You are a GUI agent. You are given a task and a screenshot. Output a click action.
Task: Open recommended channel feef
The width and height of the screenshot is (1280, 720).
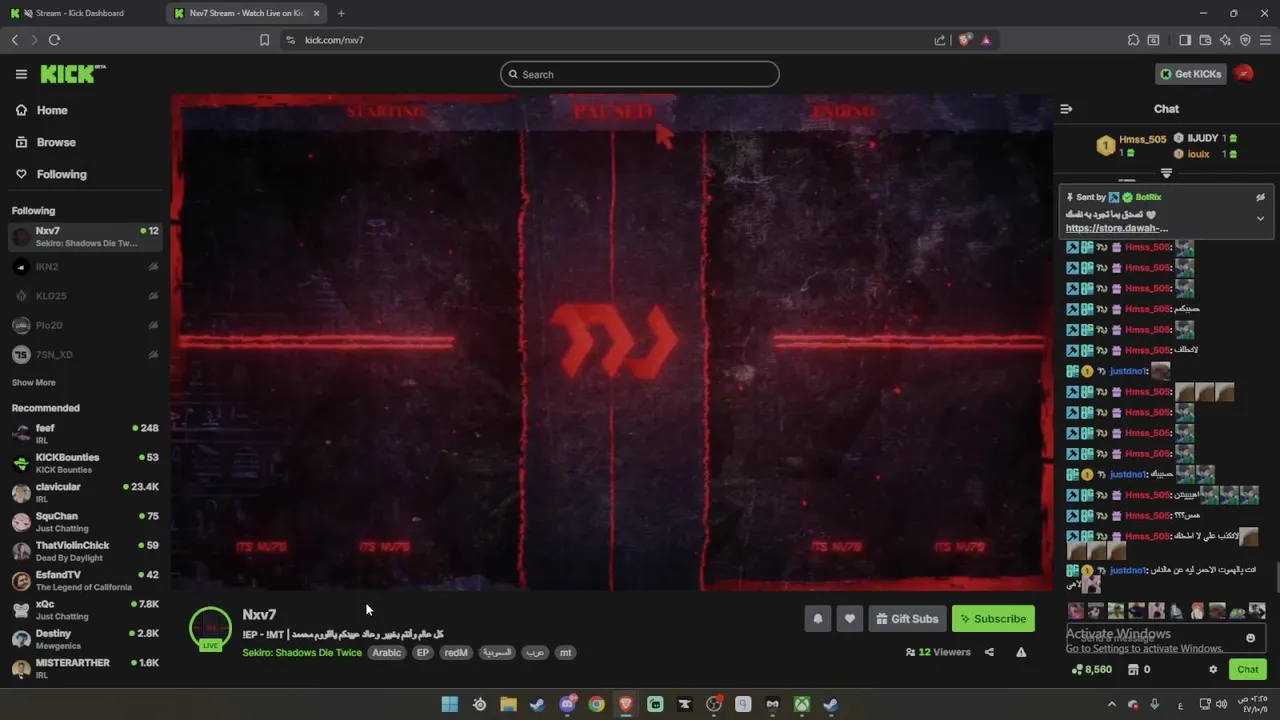(x=85, y=433)
